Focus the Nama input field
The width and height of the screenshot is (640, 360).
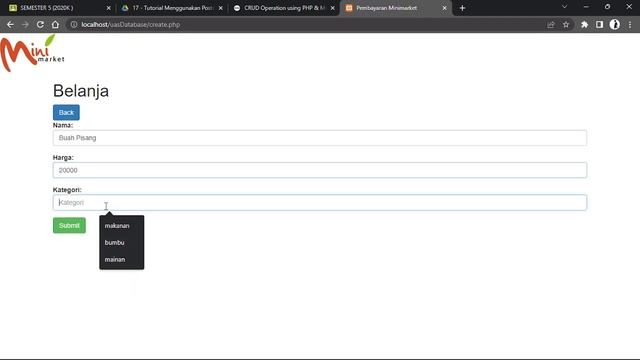click(320, 138)
